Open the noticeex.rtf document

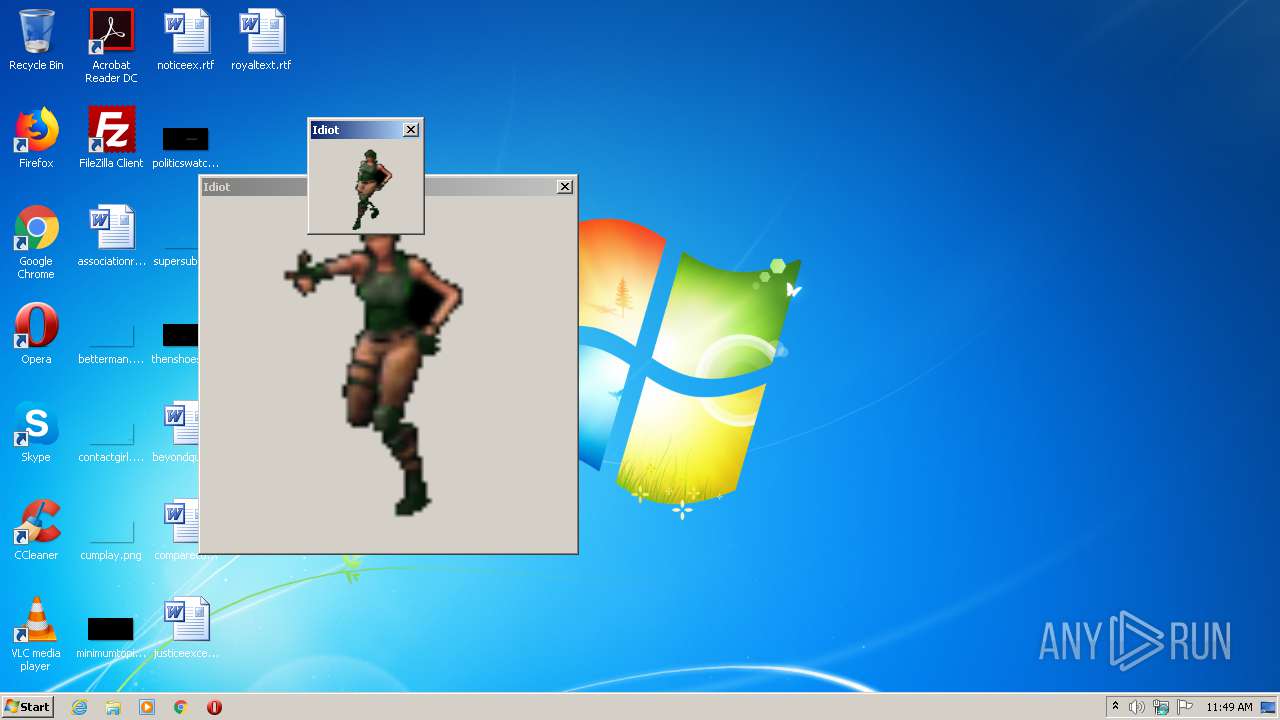[186, 40]
